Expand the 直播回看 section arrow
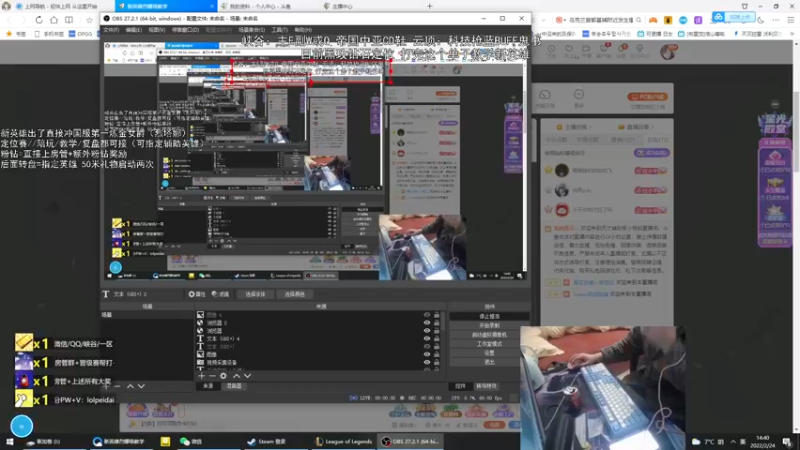This screenshot has width=800, height=450. click(x=652, y=127)
